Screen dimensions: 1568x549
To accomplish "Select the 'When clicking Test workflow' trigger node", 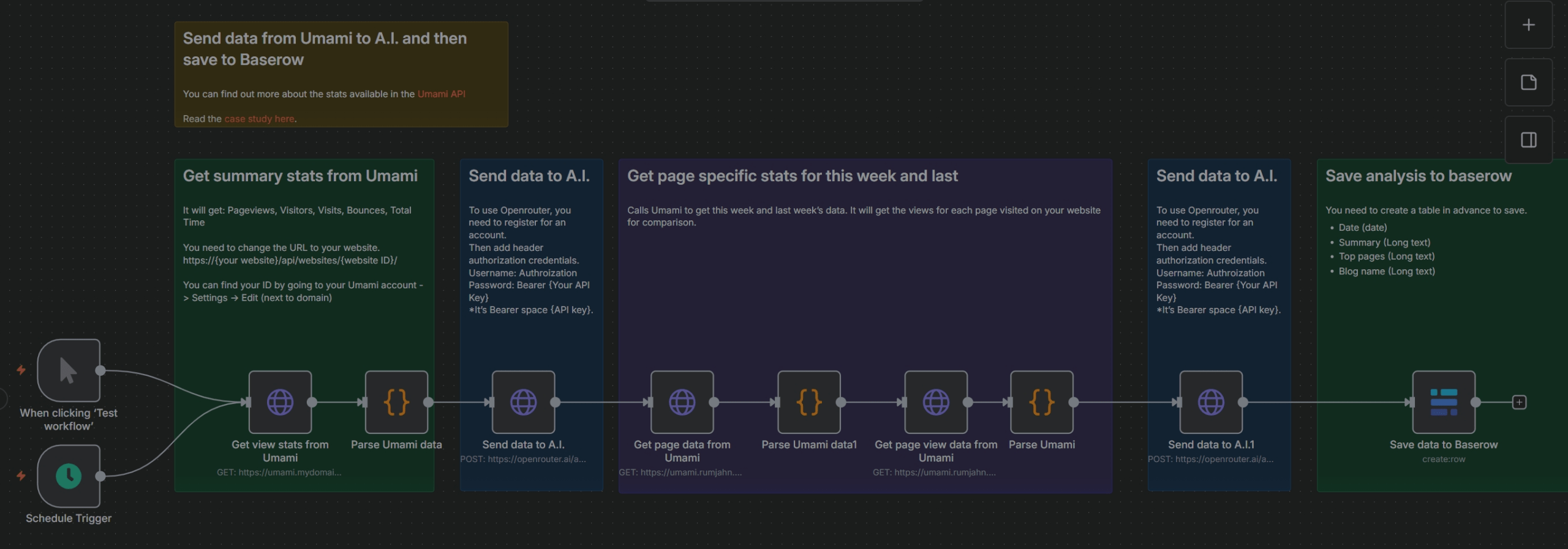I will (x=69, y=370).
